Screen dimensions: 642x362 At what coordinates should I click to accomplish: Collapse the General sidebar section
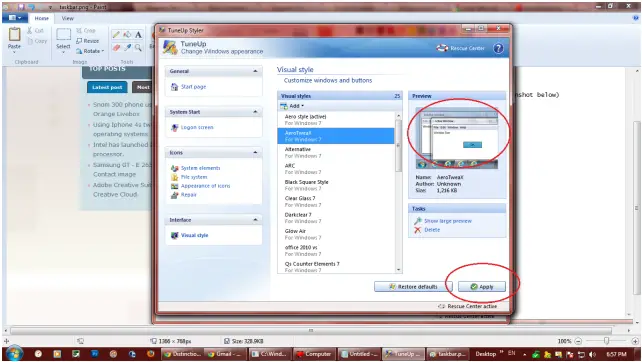pos(255,71)
